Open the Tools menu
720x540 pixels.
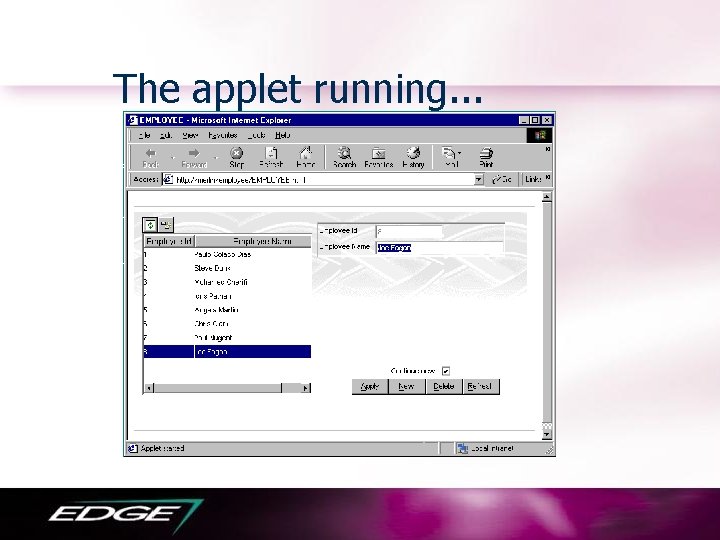point(257,135)
